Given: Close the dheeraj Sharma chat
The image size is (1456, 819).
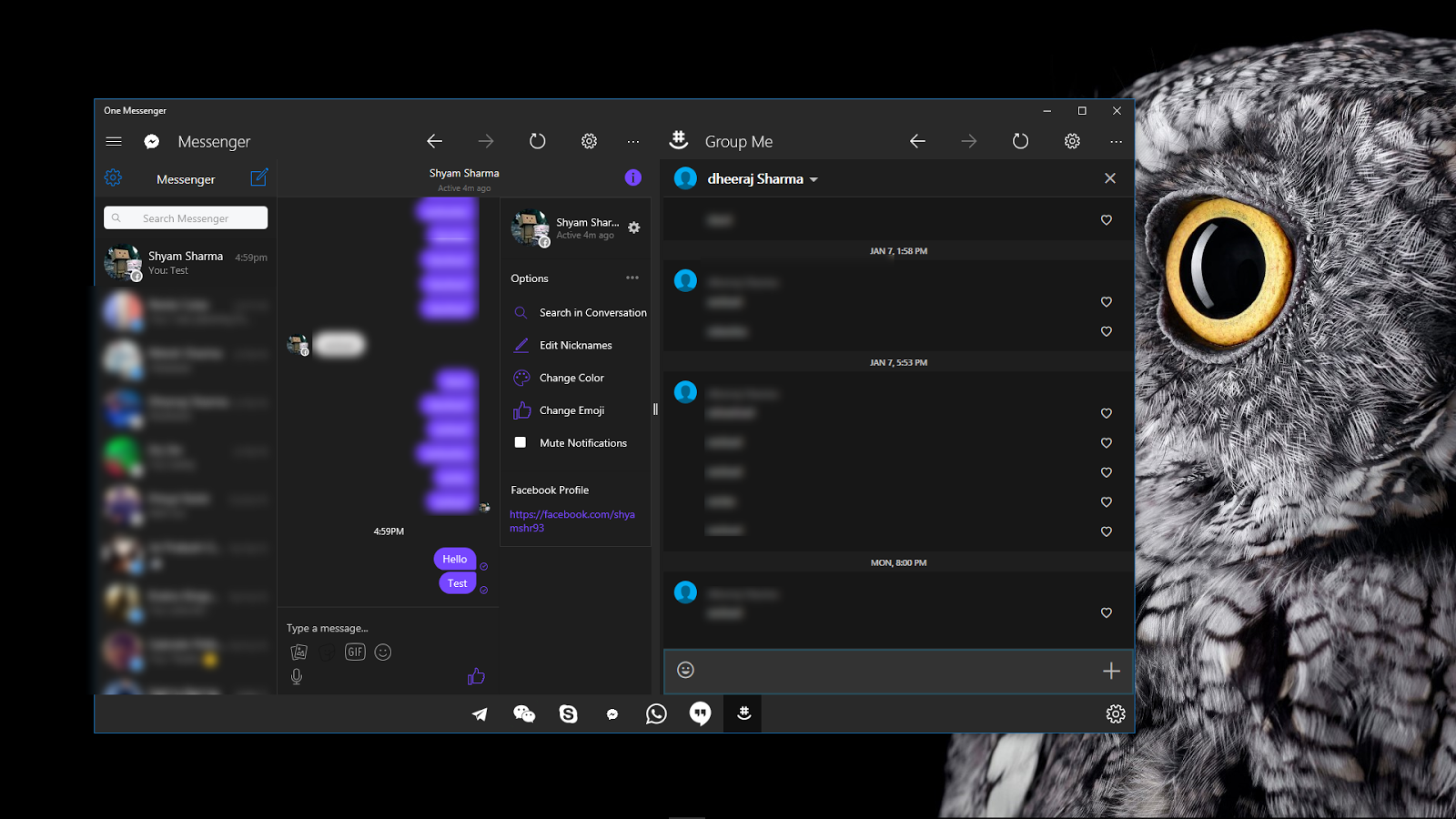Looking at the screenshot, I should click(x=1110, y=178).
